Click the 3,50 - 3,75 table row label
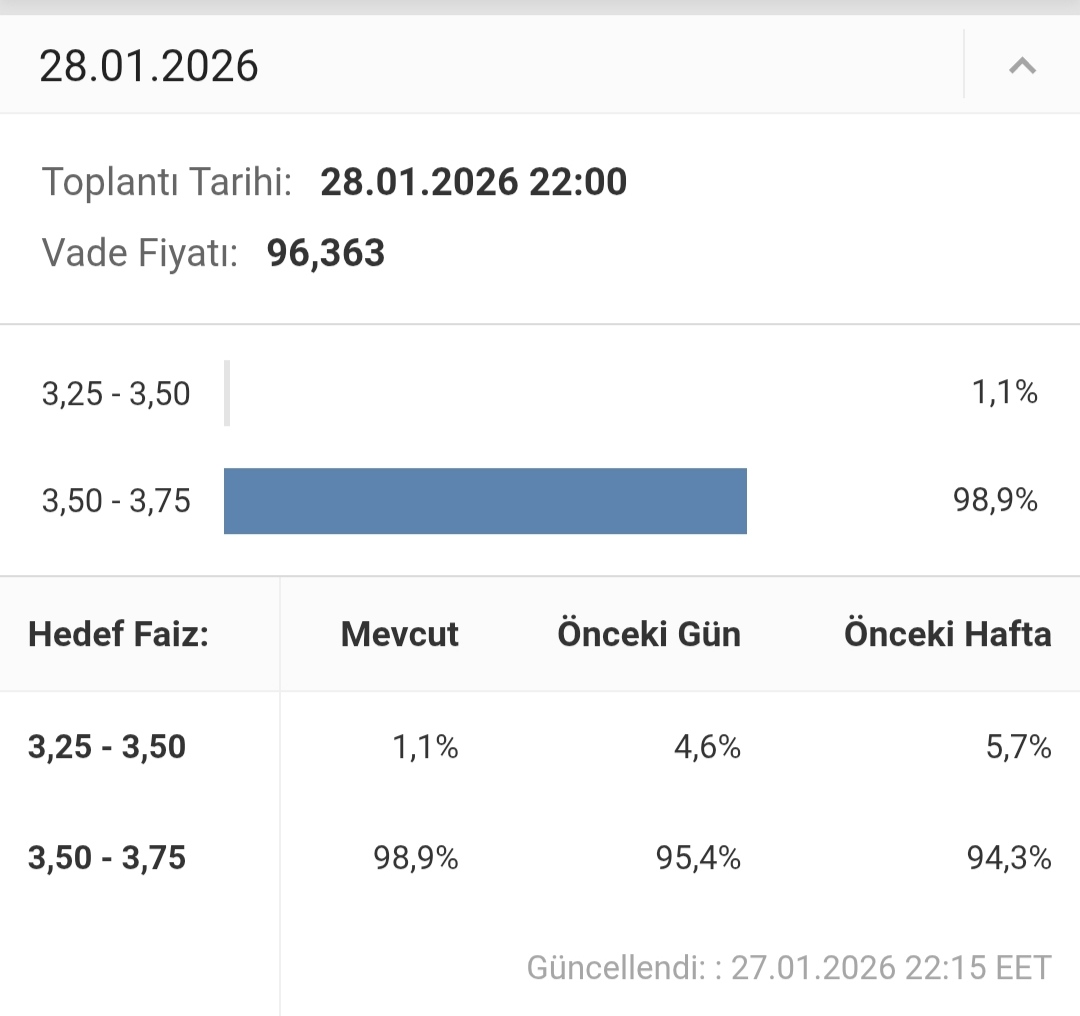Image resolution: width=1080 pixels, height=1016 pixels. pos(107,858)
